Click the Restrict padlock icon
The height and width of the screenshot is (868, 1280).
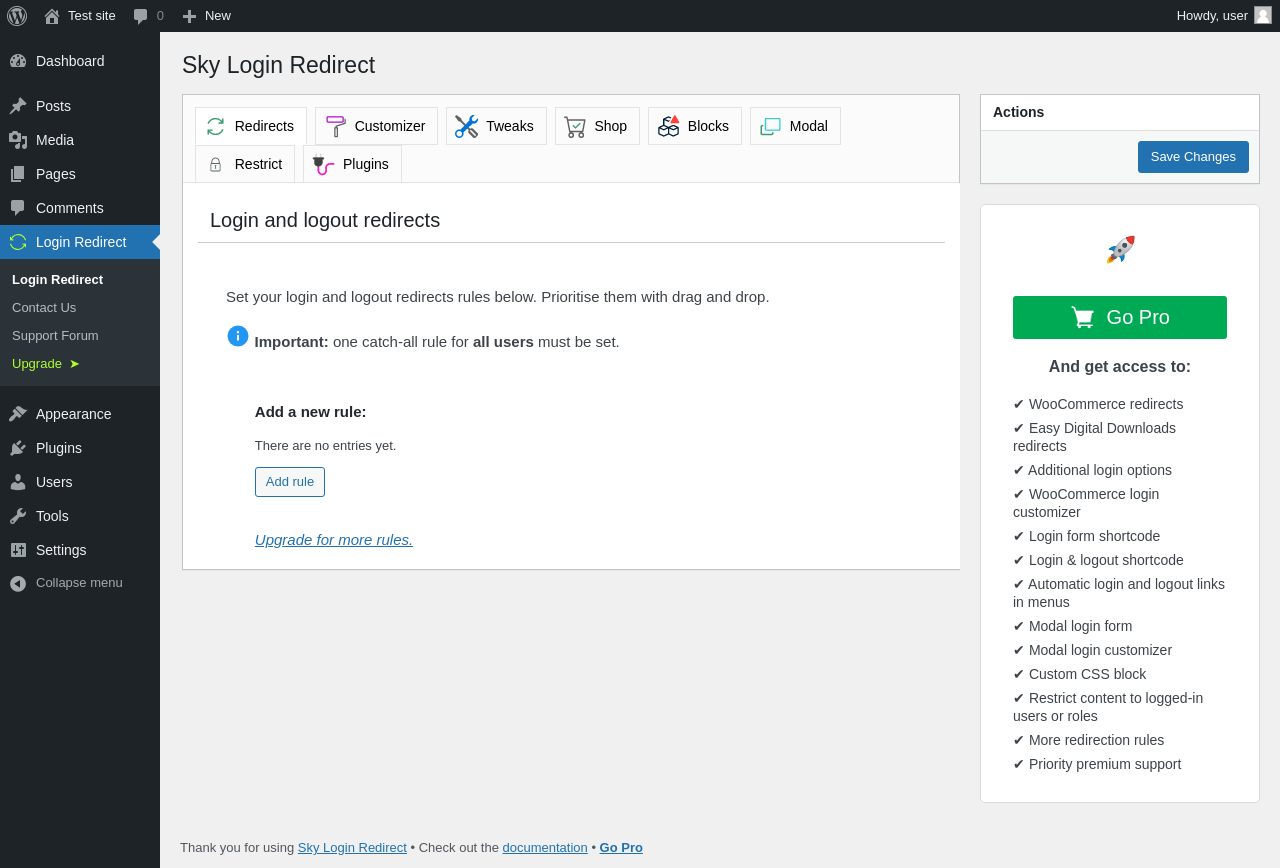pos(215,164)
